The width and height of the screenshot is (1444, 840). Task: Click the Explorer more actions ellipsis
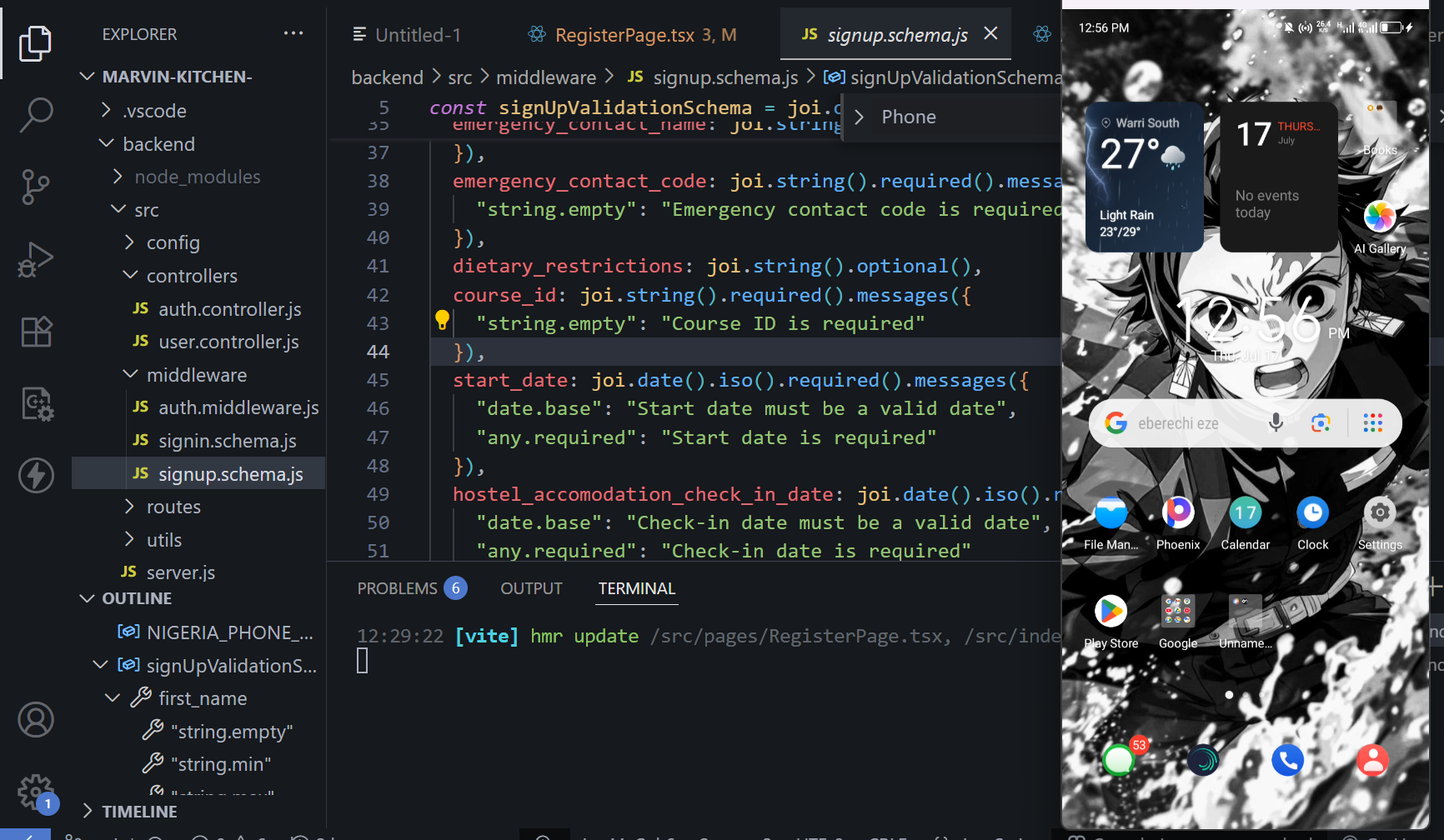point(293,34)
